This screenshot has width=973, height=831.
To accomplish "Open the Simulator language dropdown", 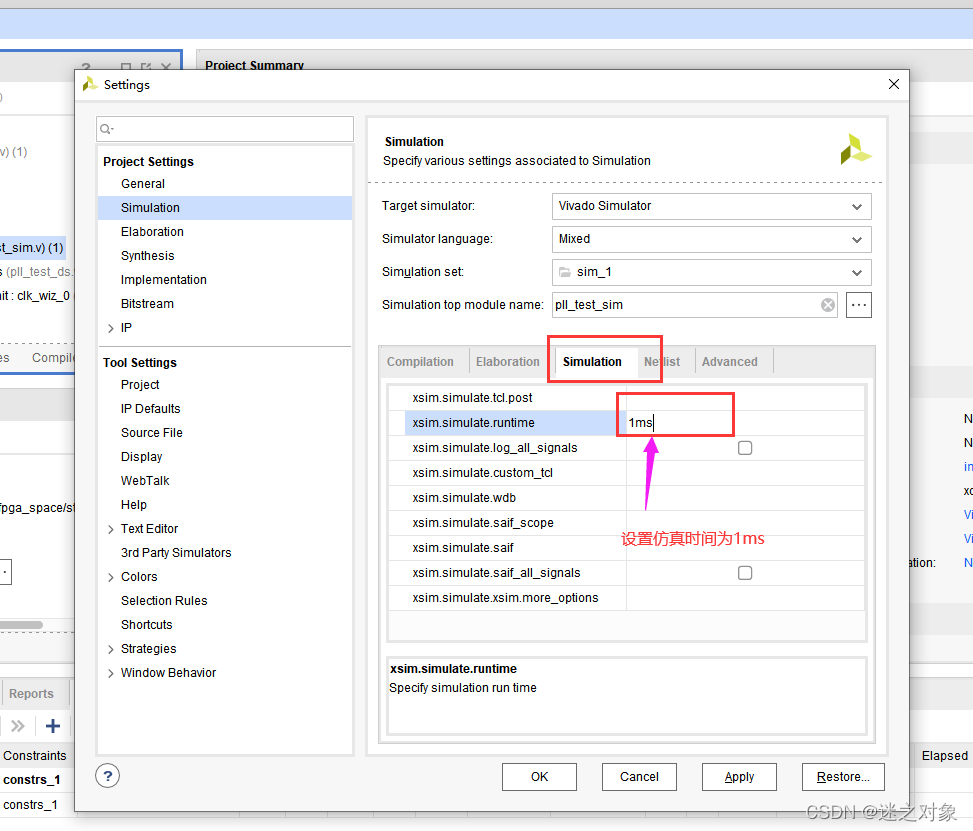I will 711,239.
